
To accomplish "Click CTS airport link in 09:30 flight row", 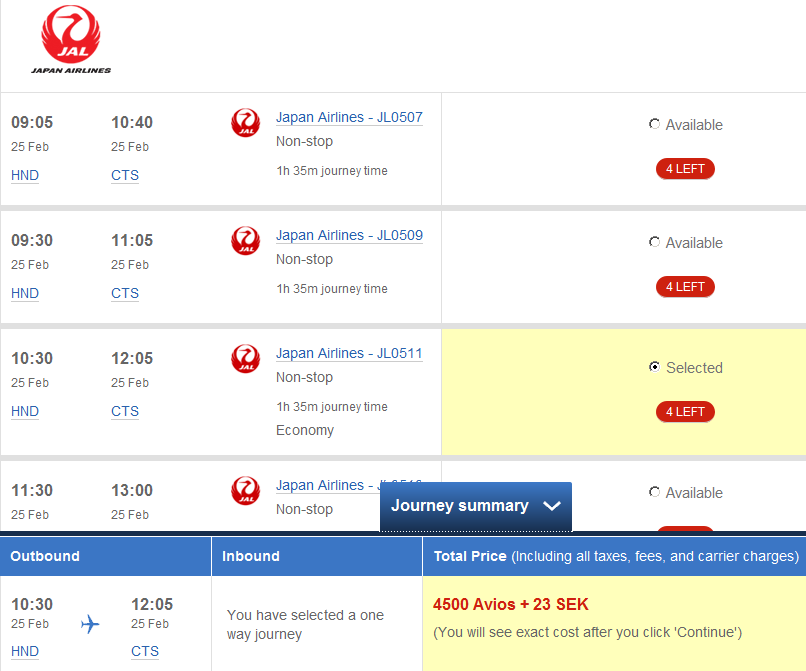I will tap(125, 293).
